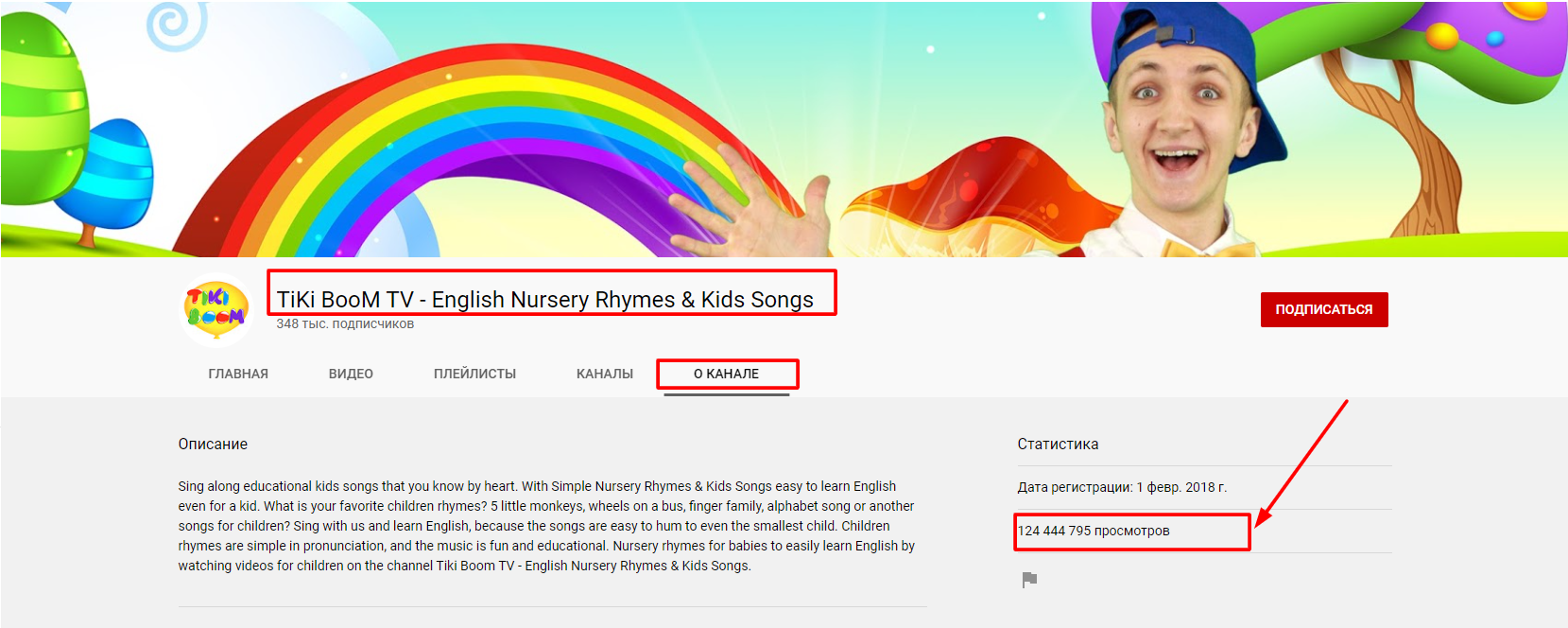Open the О КАНАЛЕ tab
The width and height of the screenshot is (1568, 628).
click(x=726, y=374)
